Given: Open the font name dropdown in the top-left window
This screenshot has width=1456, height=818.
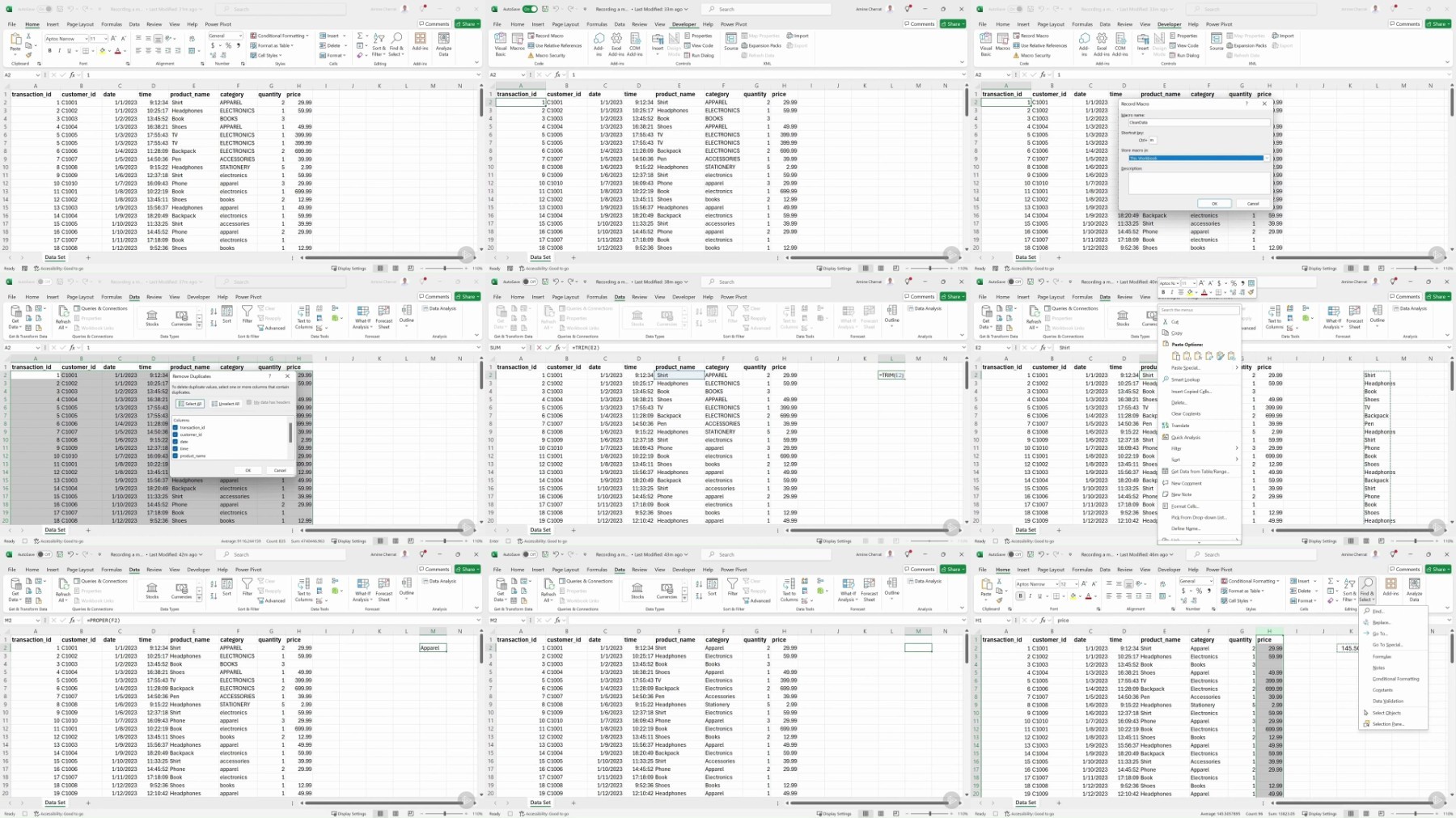Looking at the screenshot, I should click(86, 39).
